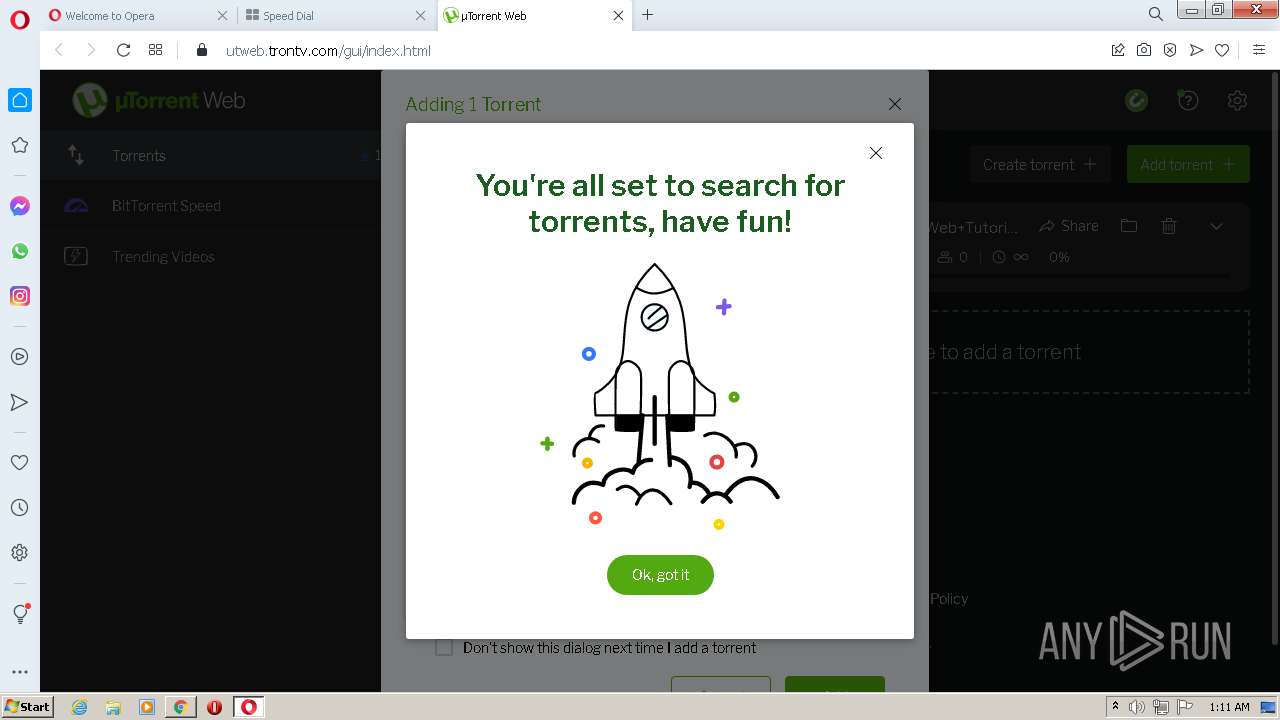Click the tab search magnifier icon
1280x720 pixels.
point(1156,14)
